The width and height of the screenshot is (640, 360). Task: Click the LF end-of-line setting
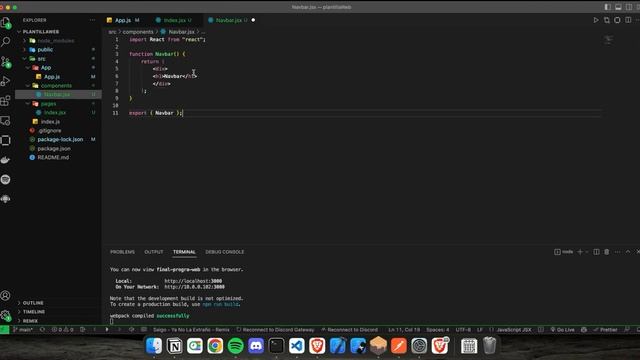click(x=480, y=329)
